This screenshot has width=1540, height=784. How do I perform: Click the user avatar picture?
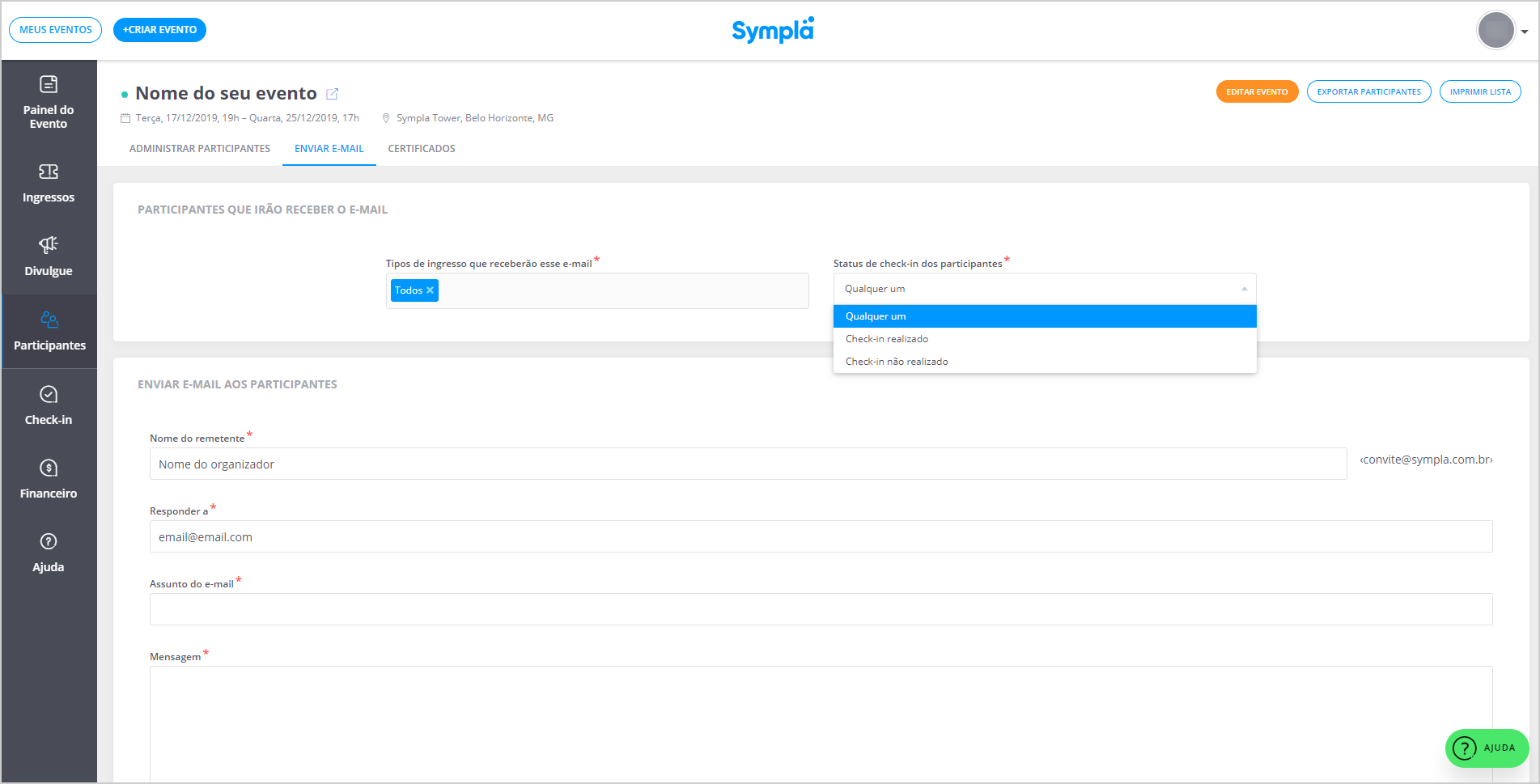click(x=1496, y=31)
